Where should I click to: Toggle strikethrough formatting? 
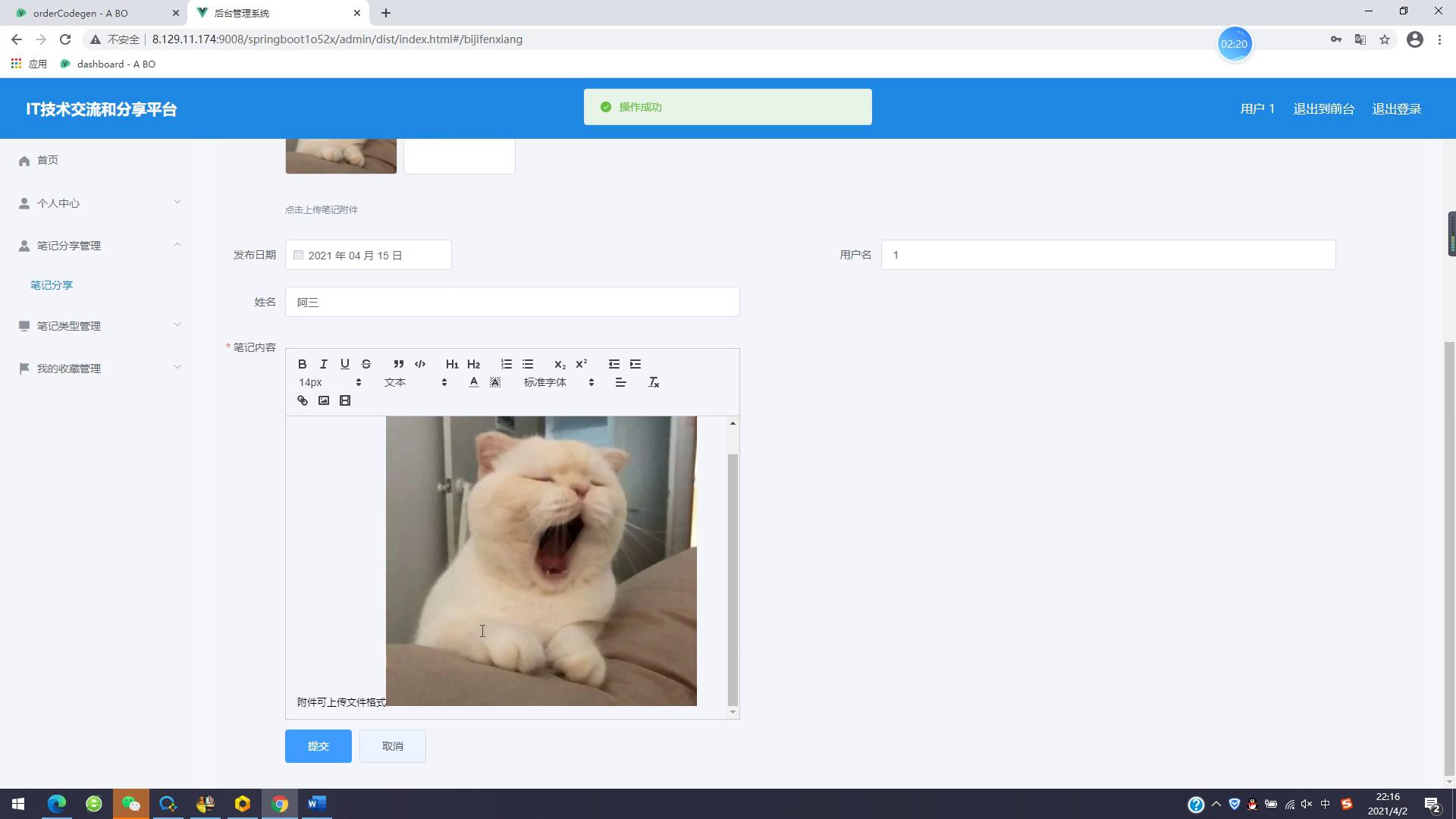(x=366, y=364)
